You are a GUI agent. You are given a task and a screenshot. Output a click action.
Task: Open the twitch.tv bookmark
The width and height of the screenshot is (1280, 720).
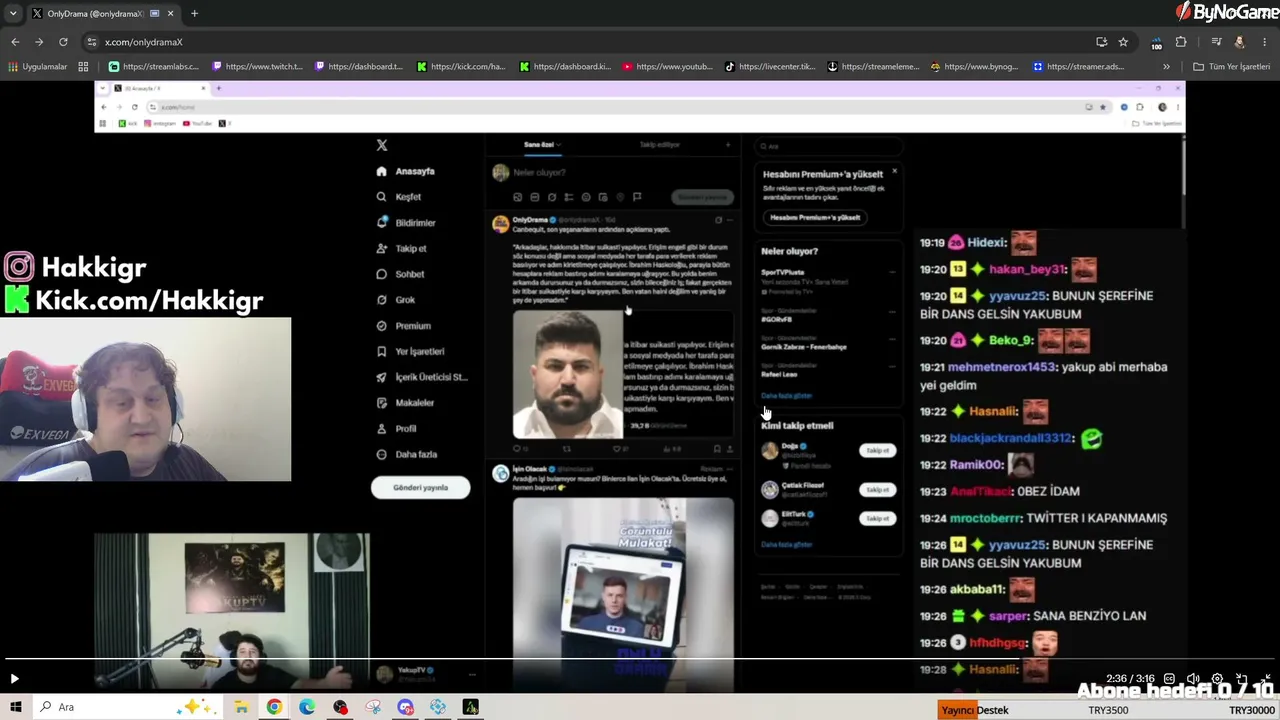tap(257, 67)
